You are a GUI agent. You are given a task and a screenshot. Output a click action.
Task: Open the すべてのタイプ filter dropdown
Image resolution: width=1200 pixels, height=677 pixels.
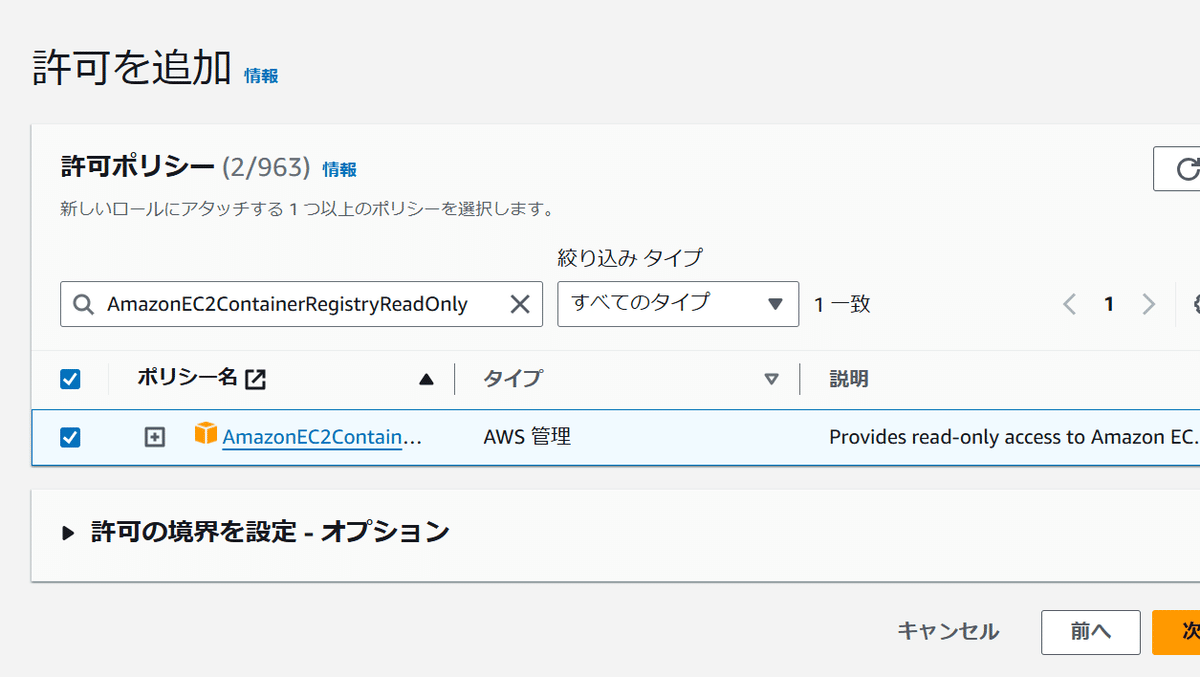[x=678, y=303]
